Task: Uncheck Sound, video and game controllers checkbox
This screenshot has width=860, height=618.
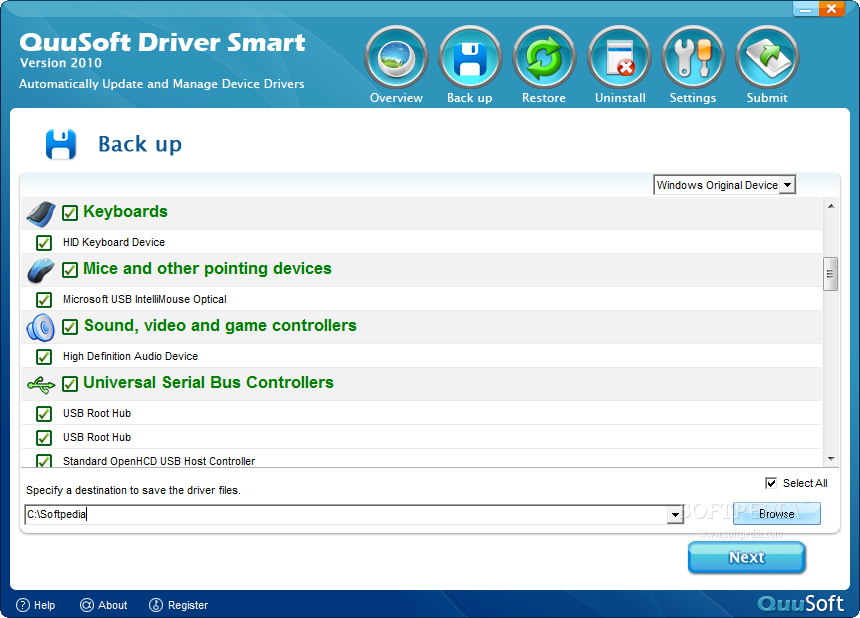Action: (70, 327)
